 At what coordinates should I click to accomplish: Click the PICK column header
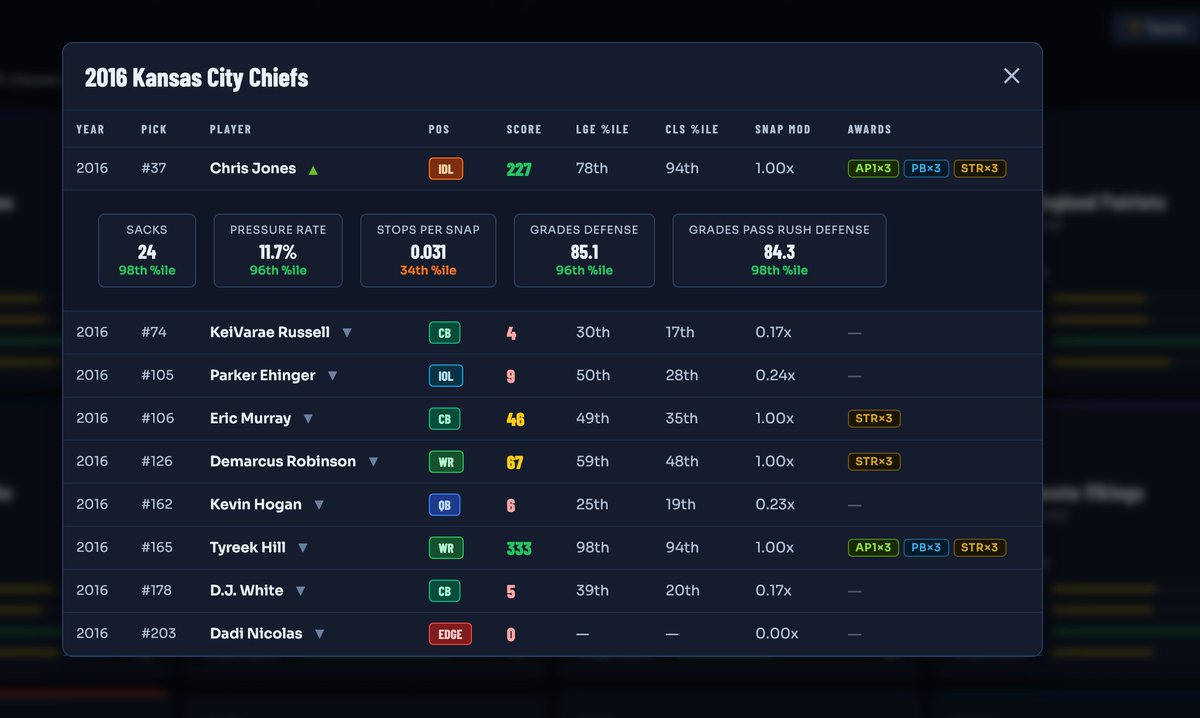click(154, 129)
